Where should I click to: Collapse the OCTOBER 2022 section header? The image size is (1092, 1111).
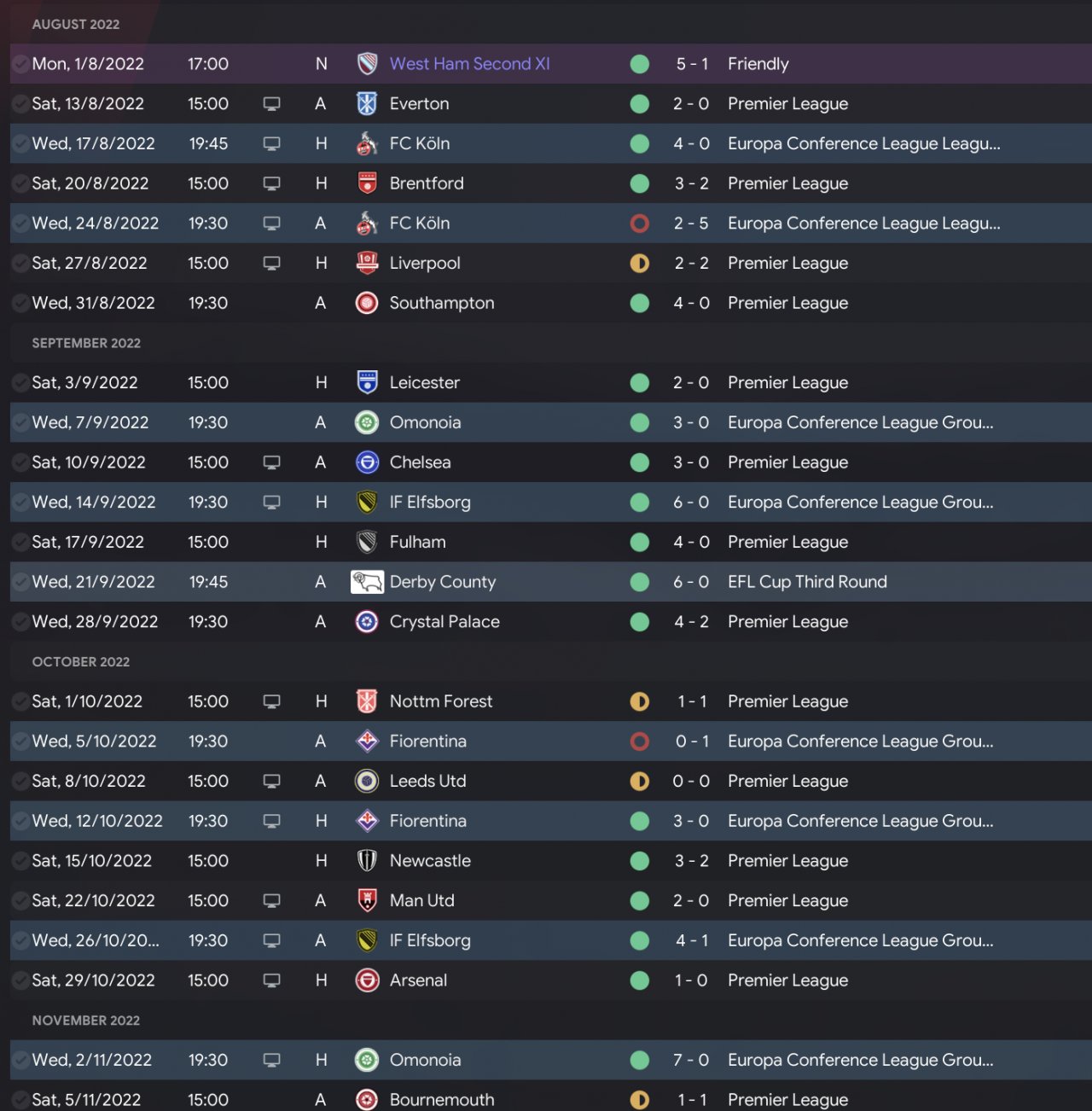pos(81,661)
